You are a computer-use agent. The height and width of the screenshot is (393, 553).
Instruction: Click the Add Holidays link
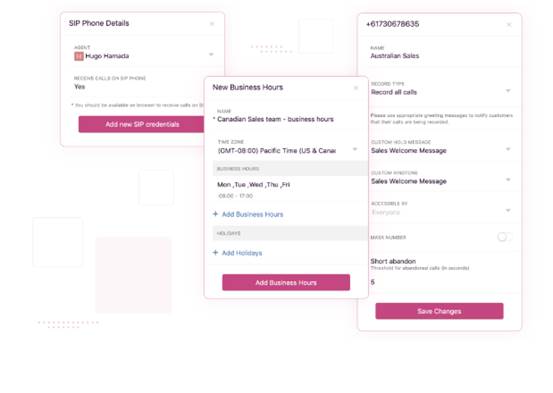242,253
